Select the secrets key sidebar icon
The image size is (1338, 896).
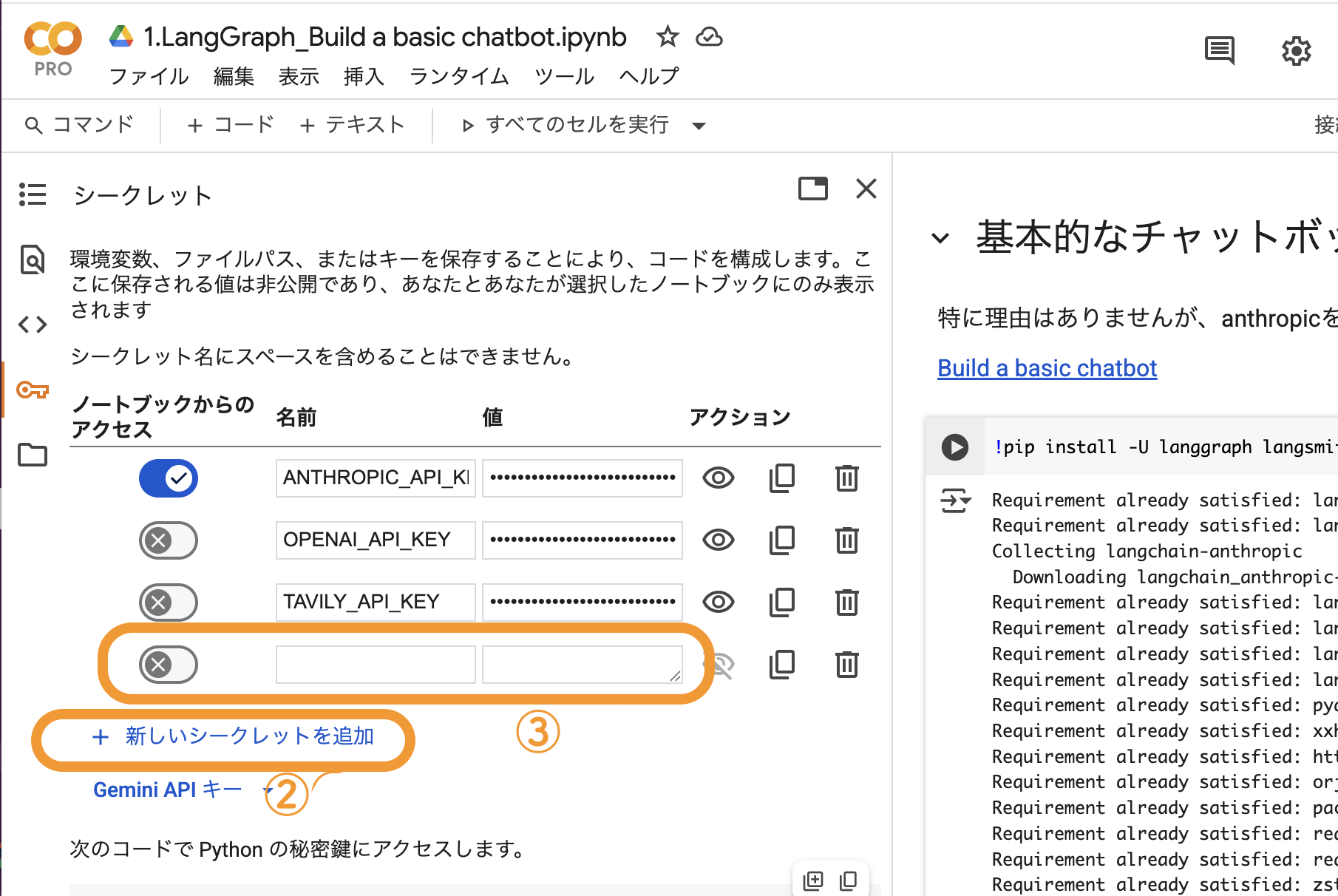click(x=33, y=390)
